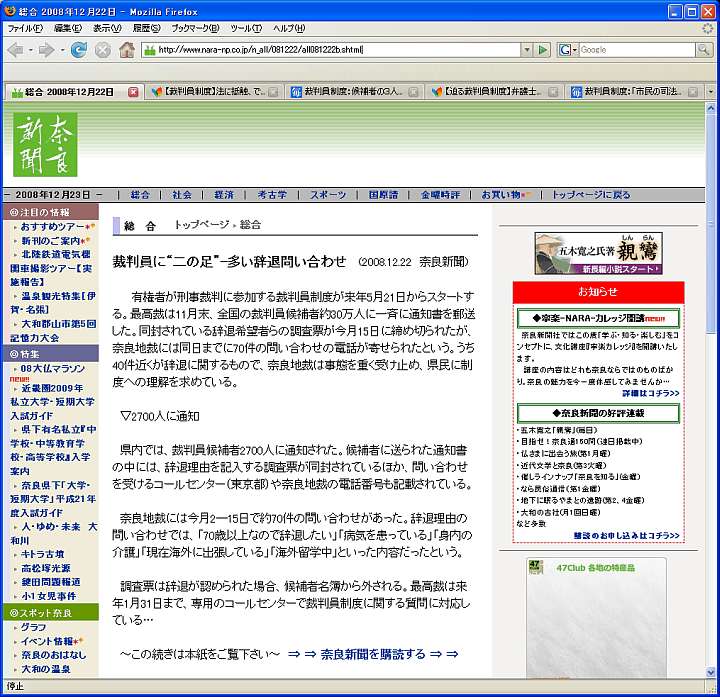
Task: Open the URL history dropdown arrow
Action: 526,50
